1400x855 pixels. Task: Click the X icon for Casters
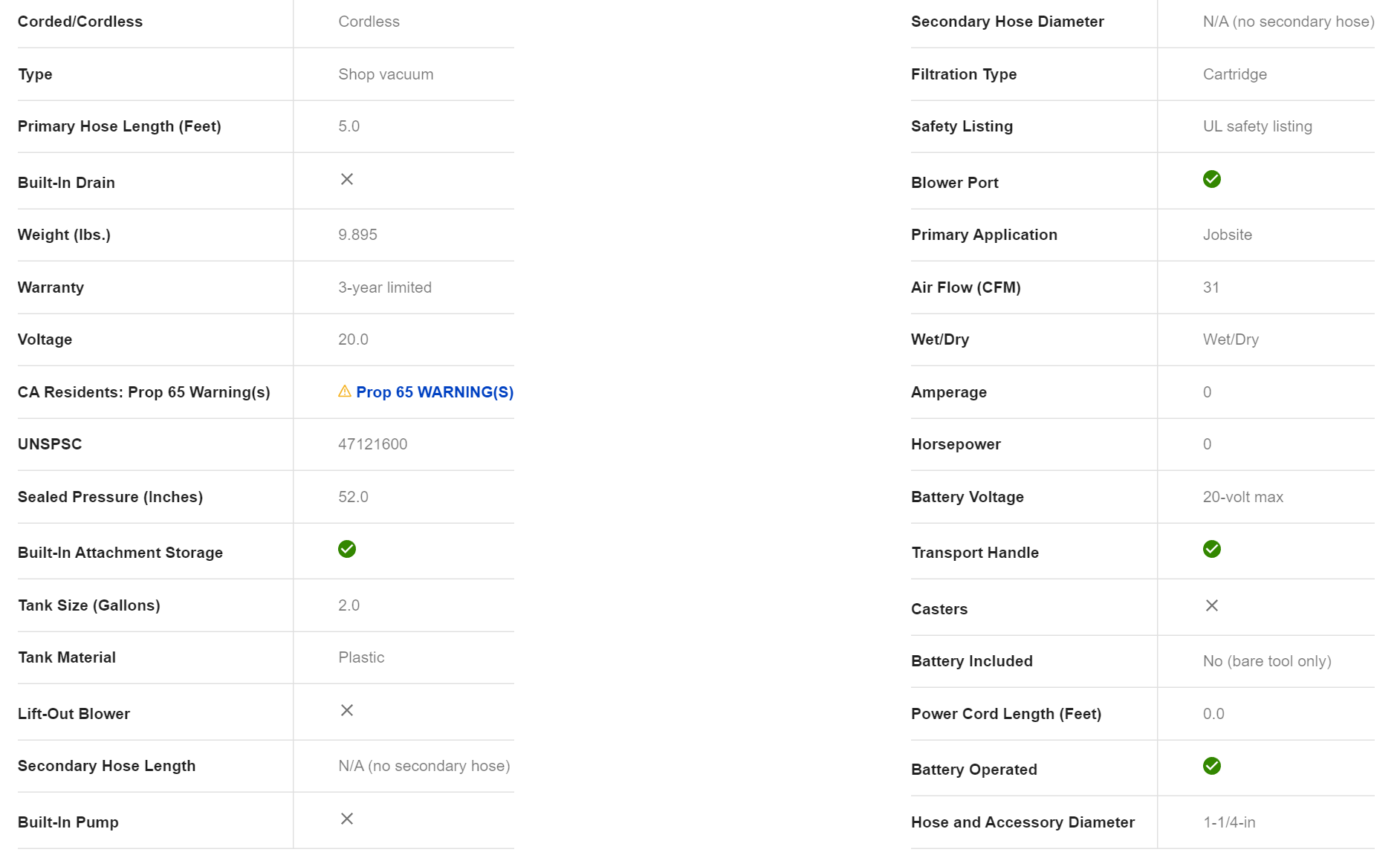click(1211, 605)
